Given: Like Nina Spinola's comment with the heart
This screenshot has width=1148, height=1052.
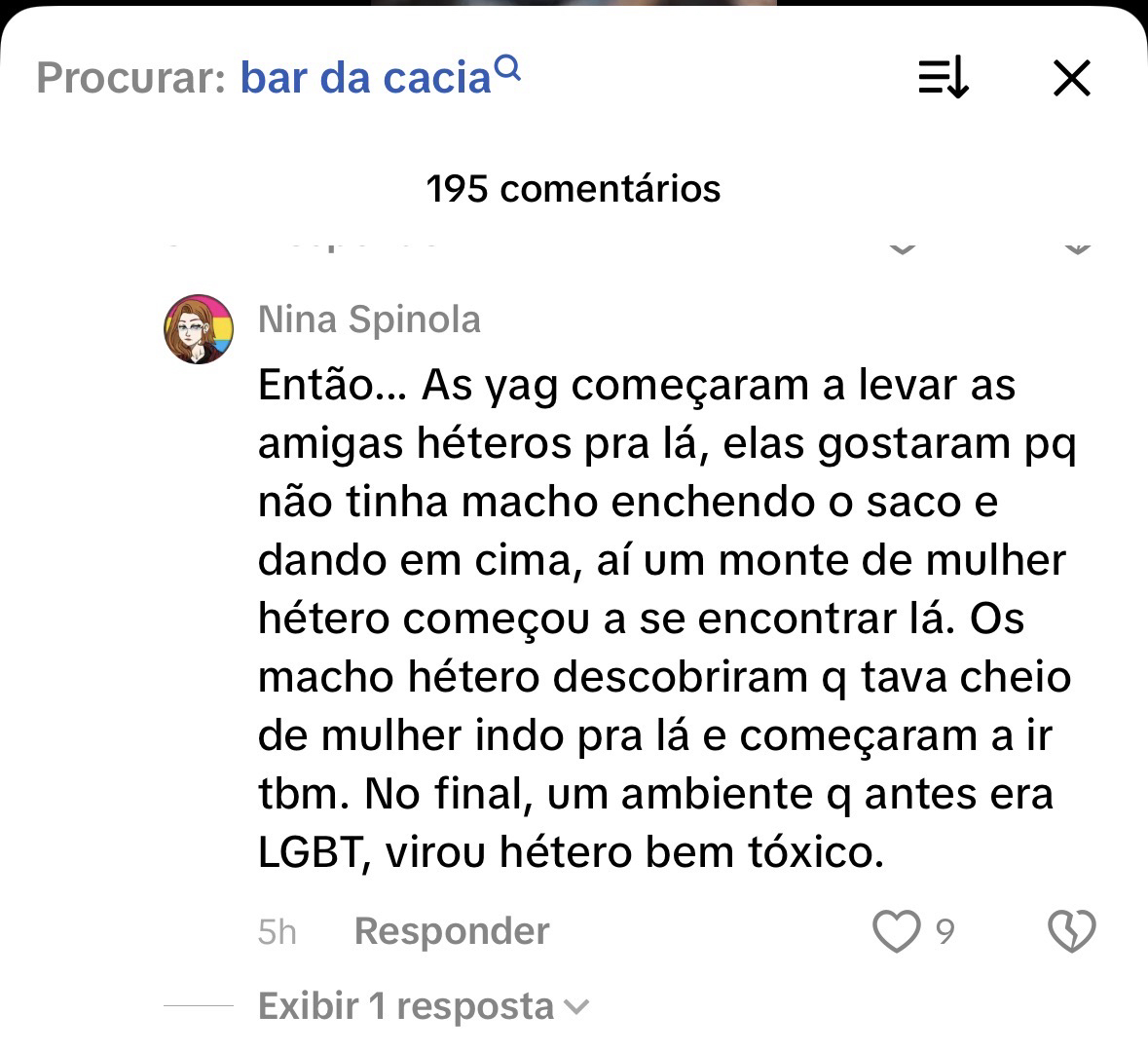Looking at the screenshot, I should (896, 931).
